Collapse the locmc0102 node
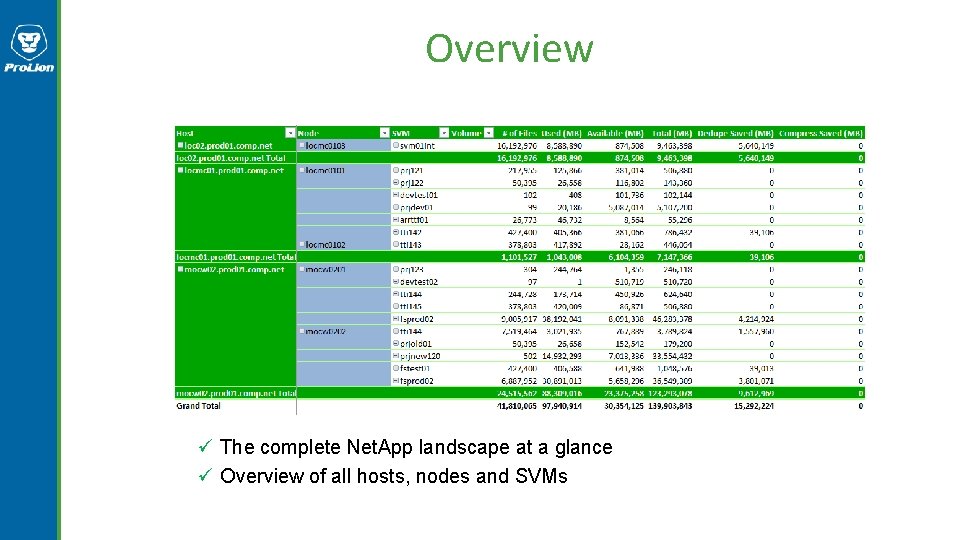 click(302, 244)
